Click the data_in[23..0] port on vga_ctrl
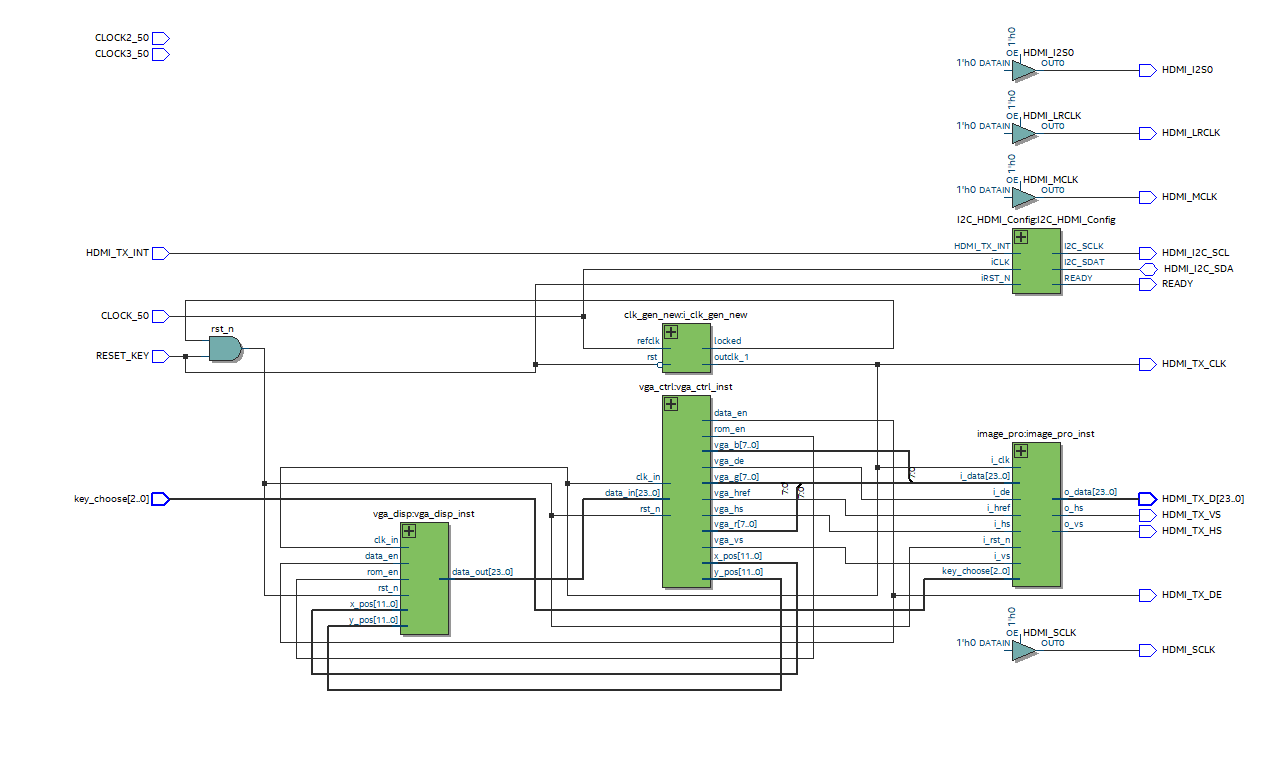Screen dimensions: 1275x775 pyautogui.click(x=632, y=493)
